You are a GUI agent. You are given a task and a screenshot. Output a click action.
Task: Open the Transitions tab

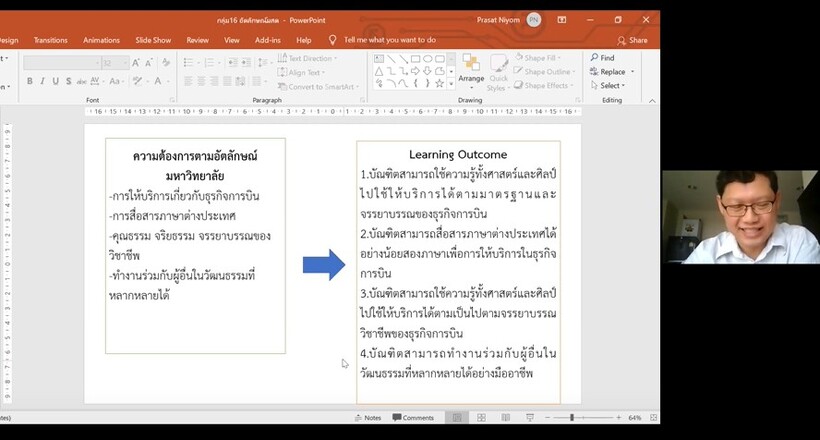pos(51,40)
